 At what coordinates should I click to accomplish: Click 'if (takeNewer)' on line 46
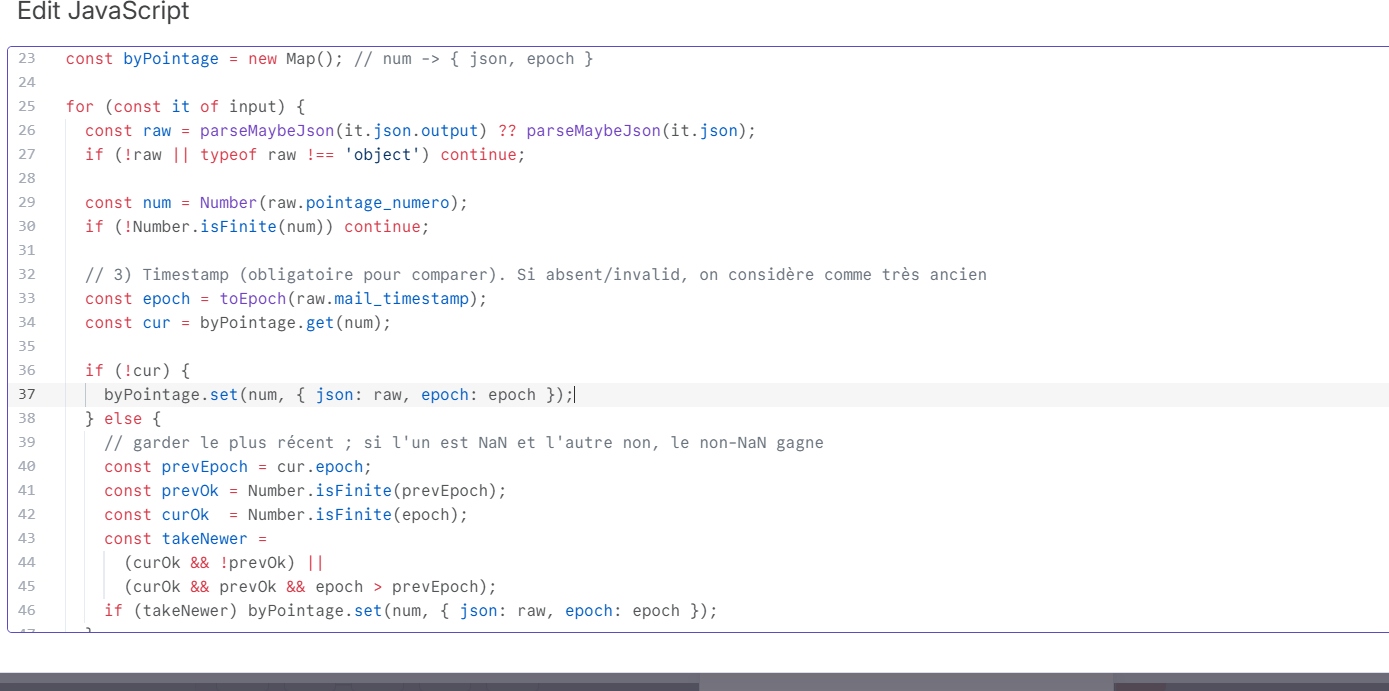click(x=170, y=611)
